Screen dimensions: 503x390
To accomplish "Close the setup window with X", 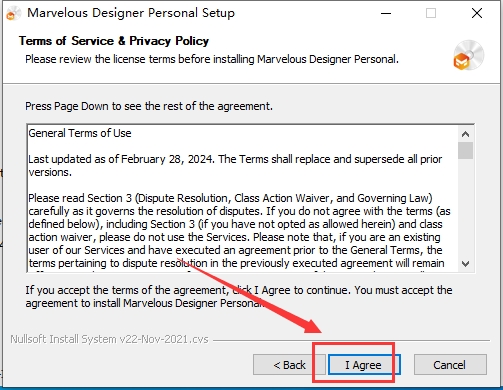I will point(477,14).
